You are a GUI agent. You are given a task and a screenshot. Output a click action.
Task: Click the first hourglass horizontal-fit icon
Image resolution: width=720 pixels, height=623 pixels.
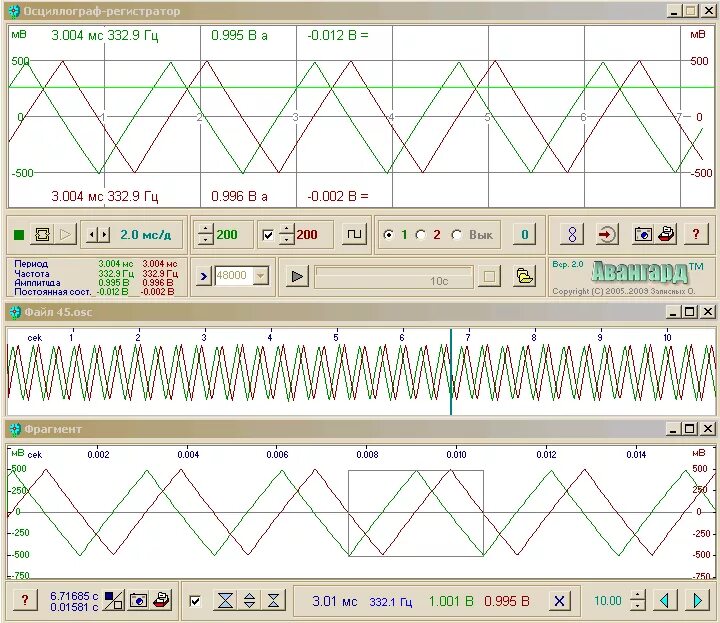[x=225, y=600]
